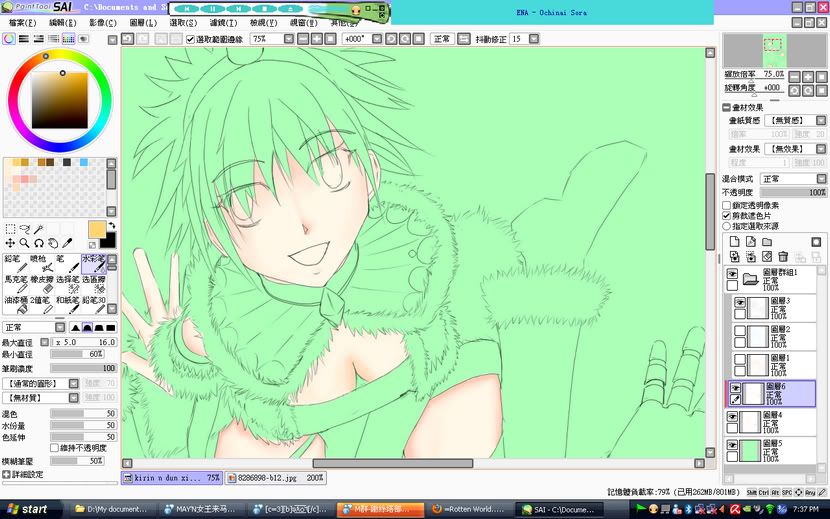Toggle the swatches panel icon
830x519 pixels.
68,39
